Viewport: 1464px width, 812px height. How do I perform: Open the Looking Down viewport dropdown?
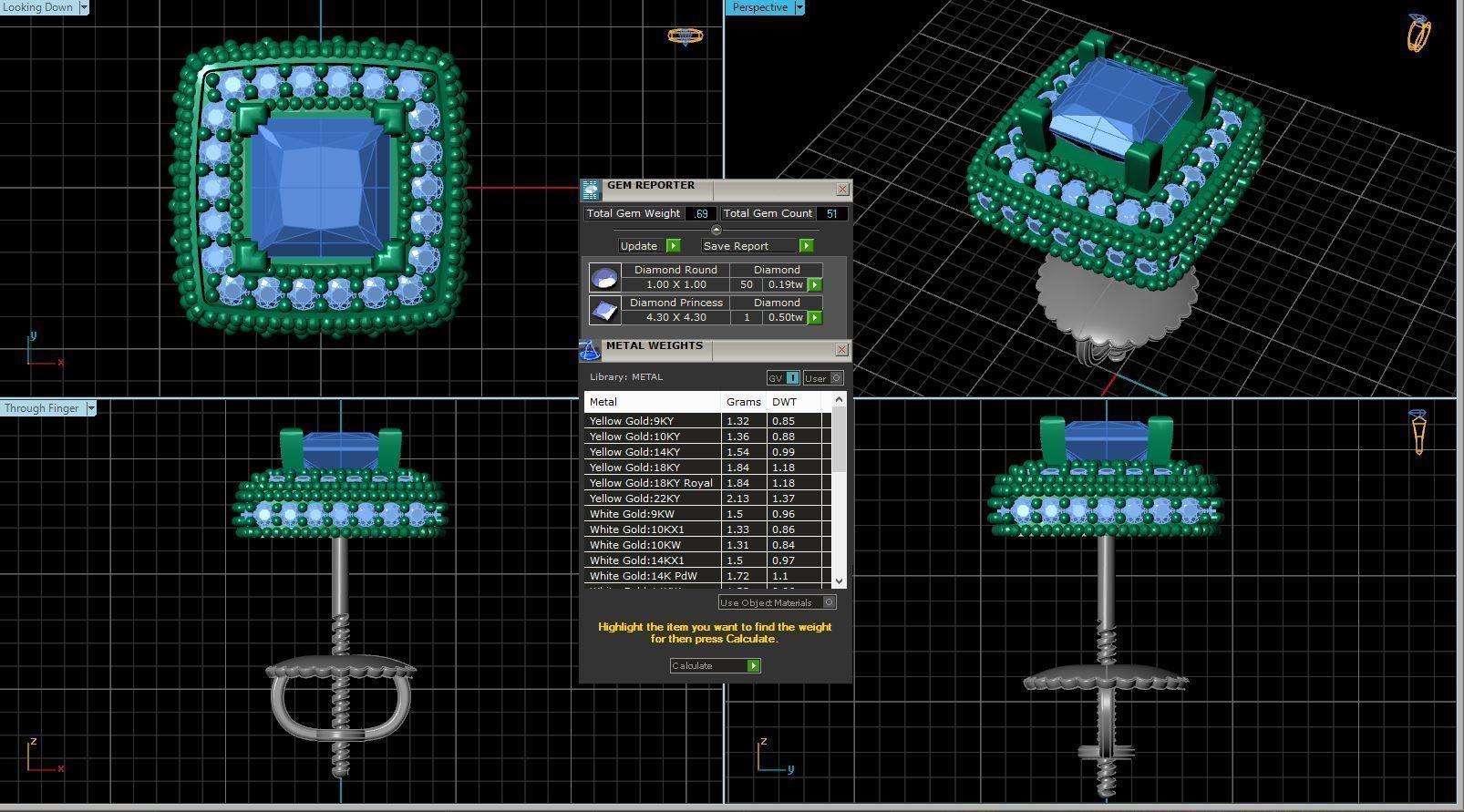coord(84,7)
